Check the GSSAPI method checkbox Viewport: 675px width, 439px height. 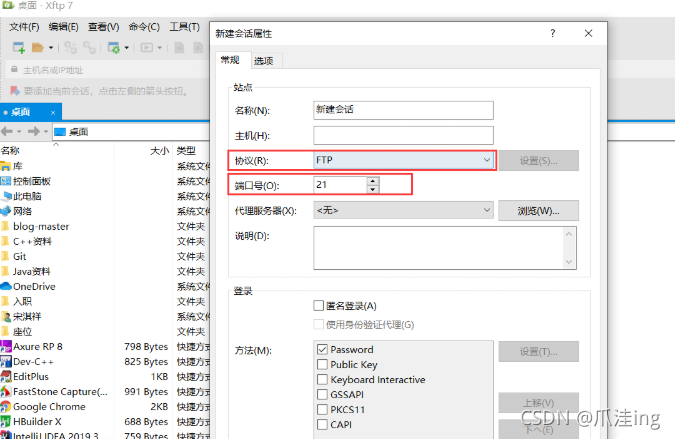pyautogui.click(x=322, y=394)
